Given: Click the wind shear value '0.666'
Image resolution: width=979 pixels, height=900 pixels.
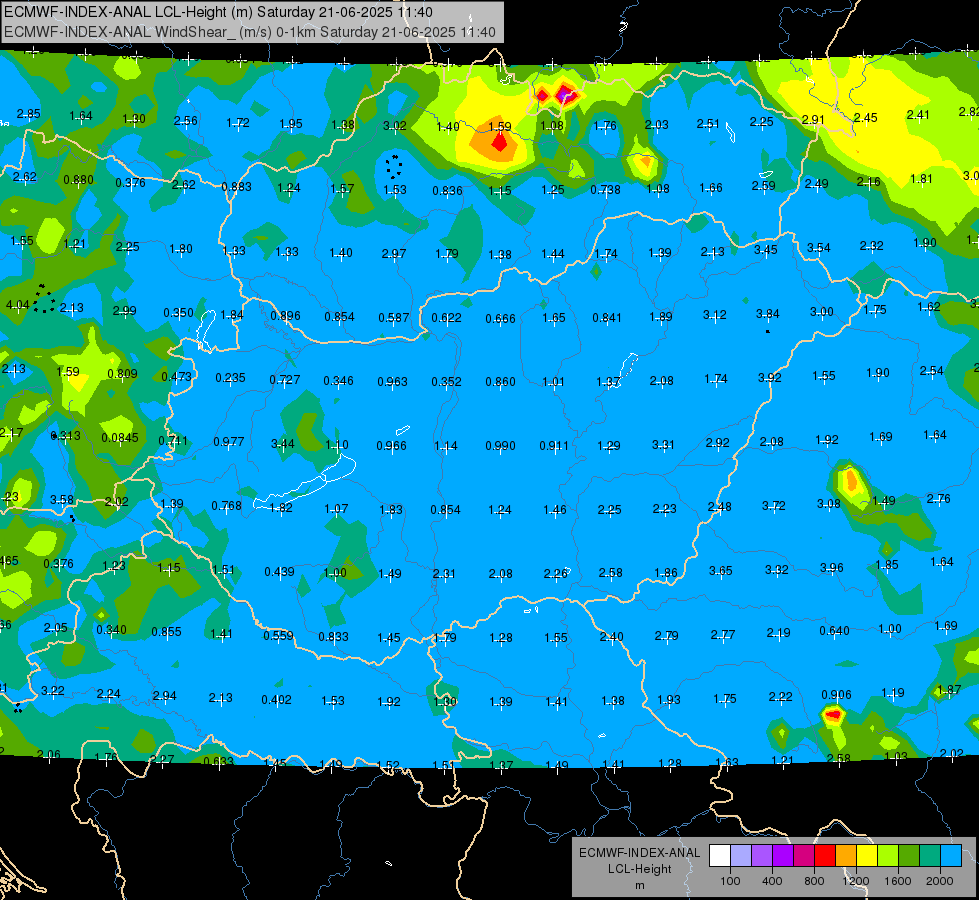Looking at the screenshot, I should pyautogui.click(x=500, y=319).
